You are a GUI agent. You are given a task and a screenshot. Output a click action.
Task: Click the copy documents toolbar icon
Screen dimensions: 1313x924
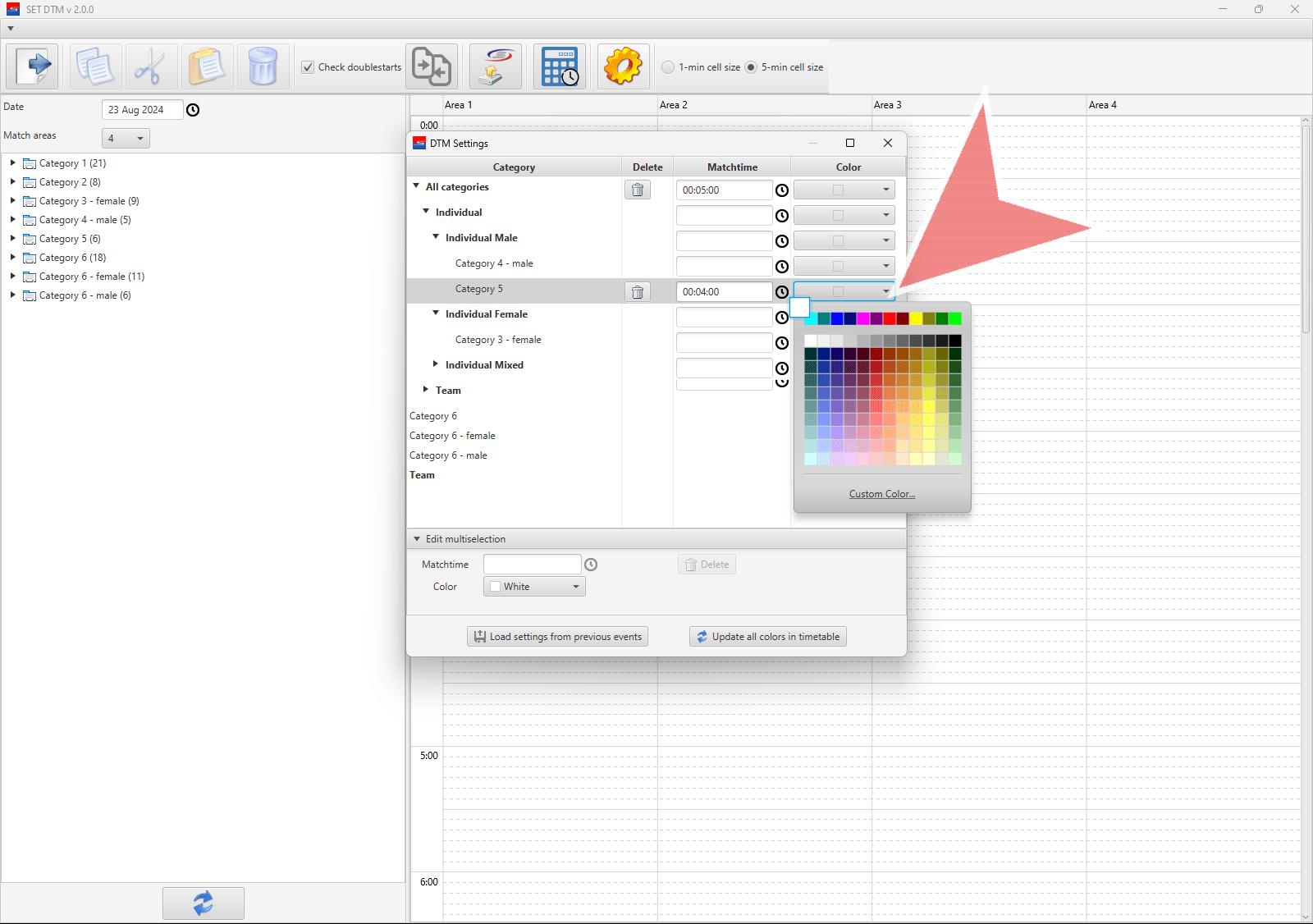pyautogui.click(x=95, y=66)
